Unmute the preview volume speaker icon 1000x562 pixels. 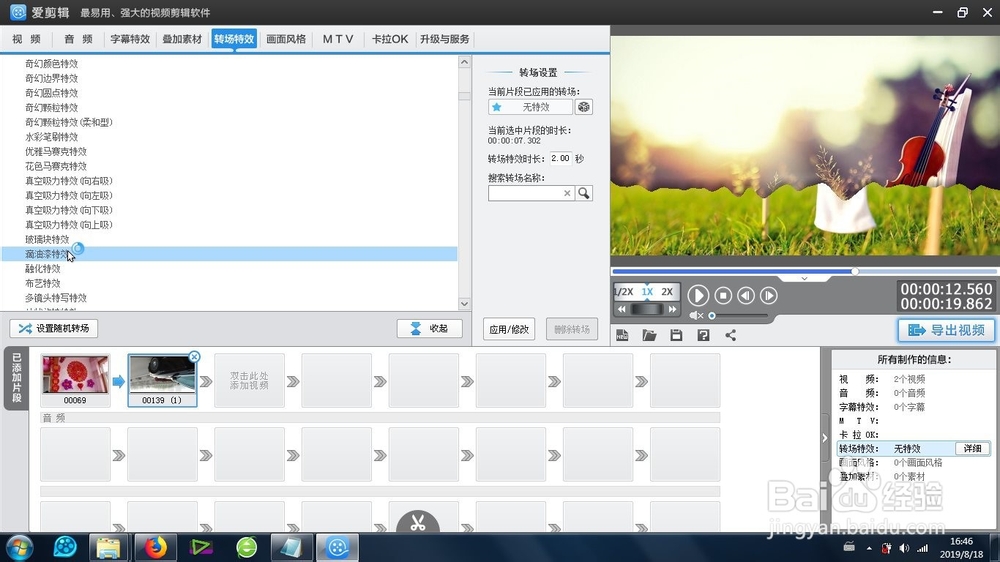(x=696, y=315)
